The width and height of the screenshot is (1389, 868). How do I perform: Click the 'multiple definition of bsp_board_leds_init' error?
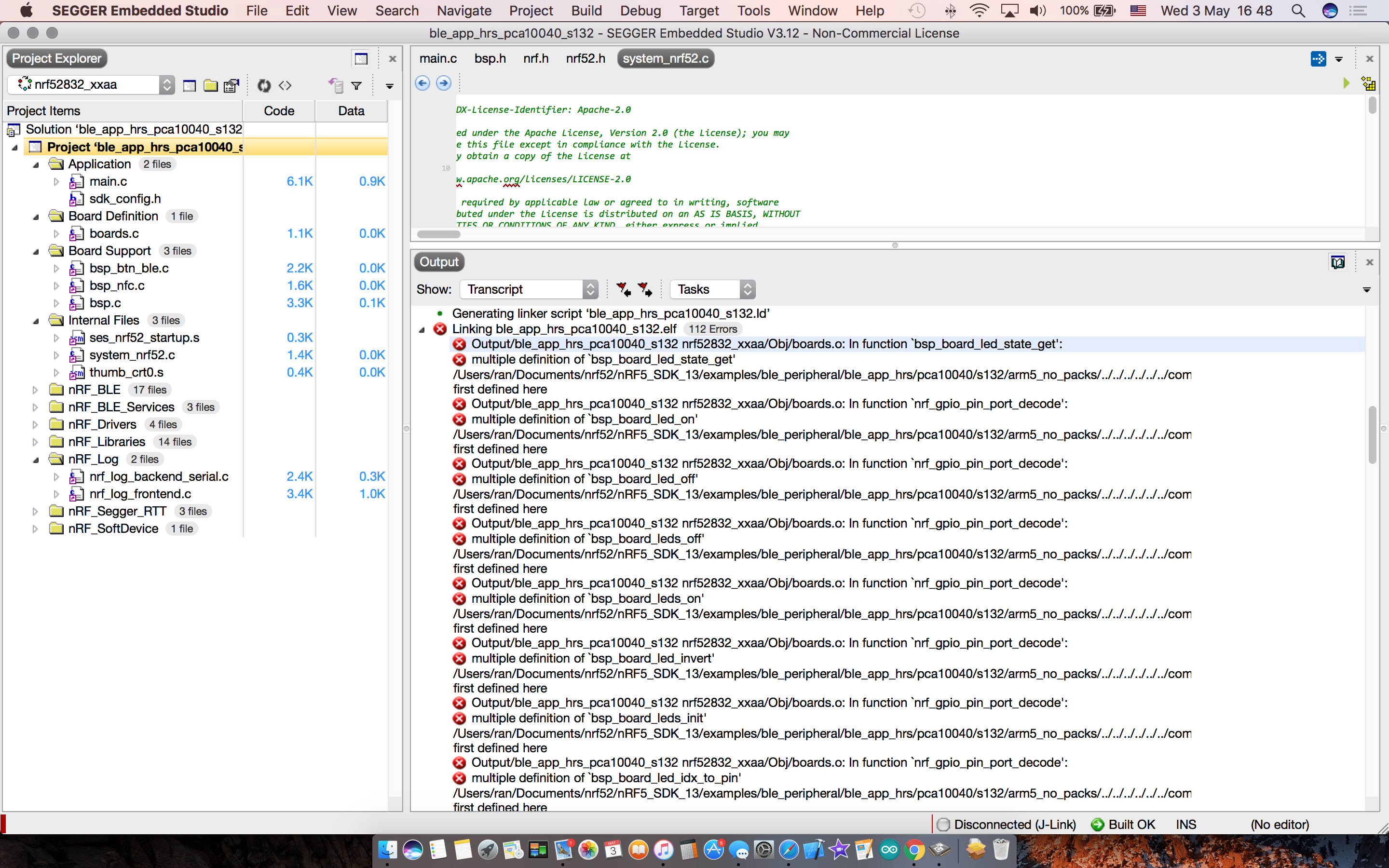pyautogui.click(x=588, y=718)
